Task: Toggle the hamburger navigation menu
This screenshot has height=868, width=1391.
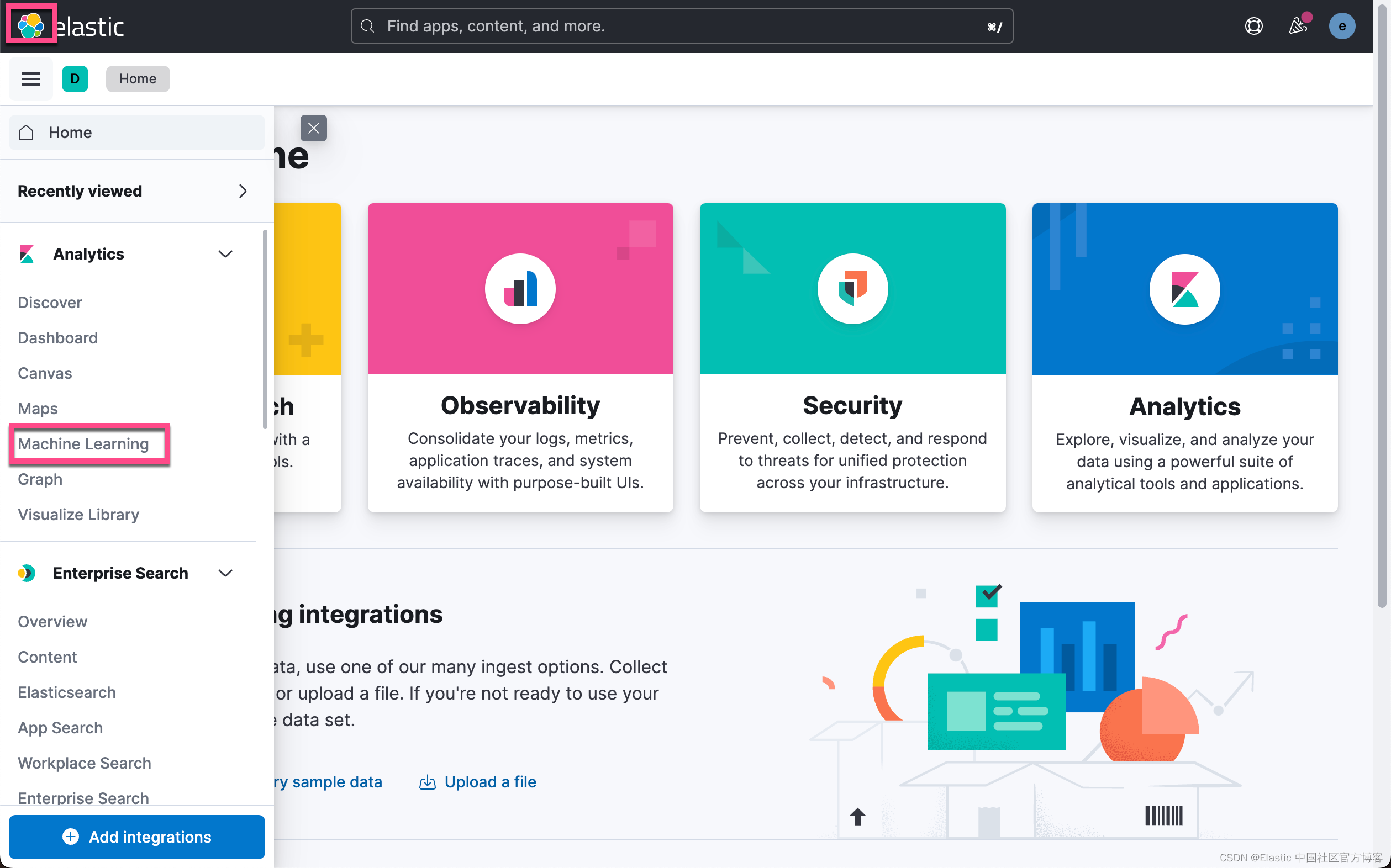Action: click(31, 78)
